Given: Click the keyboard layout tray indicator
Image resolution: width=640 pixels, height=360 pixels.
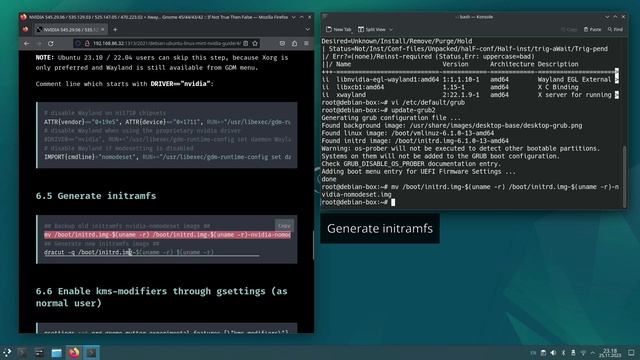Looking at the screenshot, I should (533, 353).
